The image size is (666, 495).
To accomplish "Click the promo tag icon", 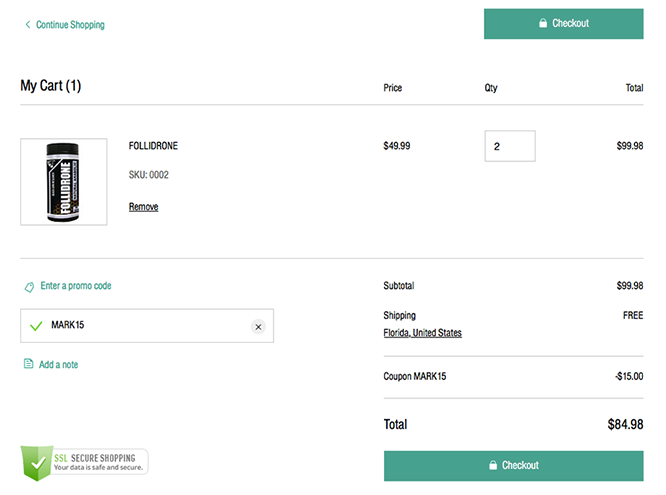I will pos(29,287).
